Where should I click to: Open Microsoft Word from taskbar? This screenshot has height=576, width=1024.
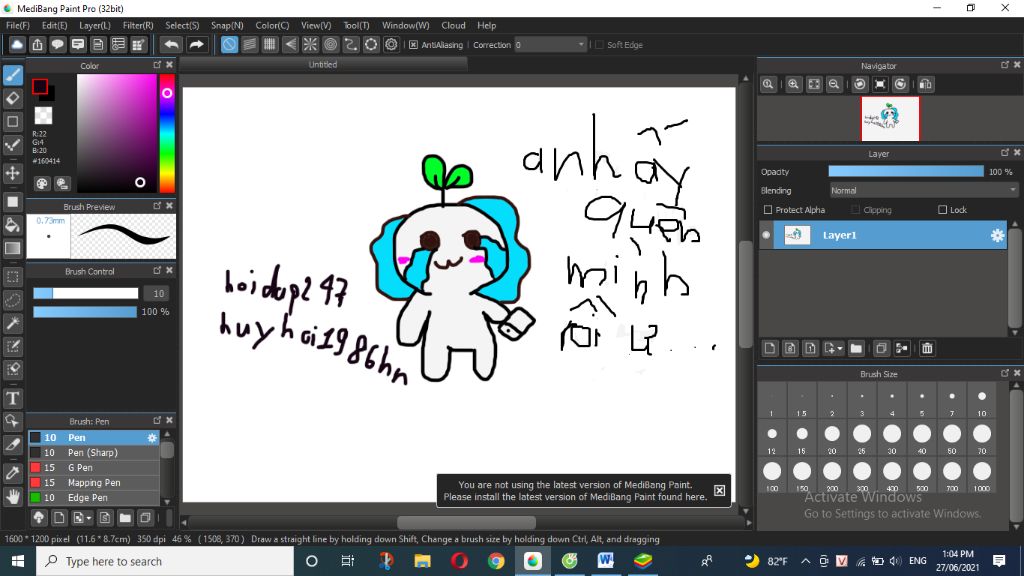pyautogui.click(x=605, y=561)
